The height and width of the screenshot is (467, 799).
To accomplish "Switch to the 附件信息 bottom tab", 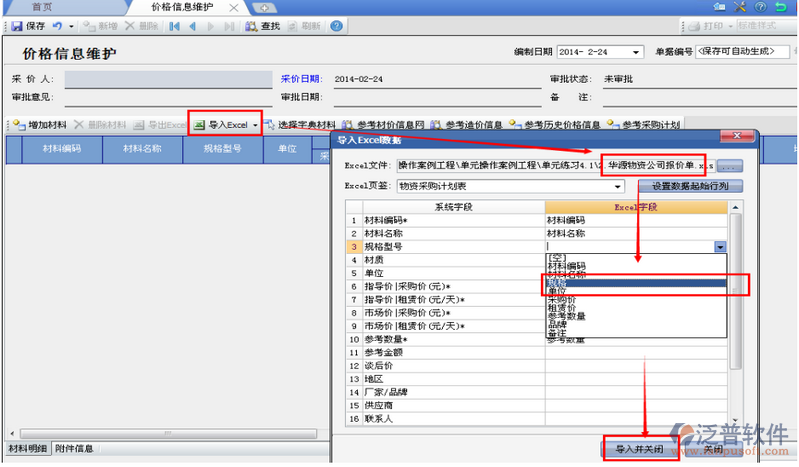I will click(74, 448).
